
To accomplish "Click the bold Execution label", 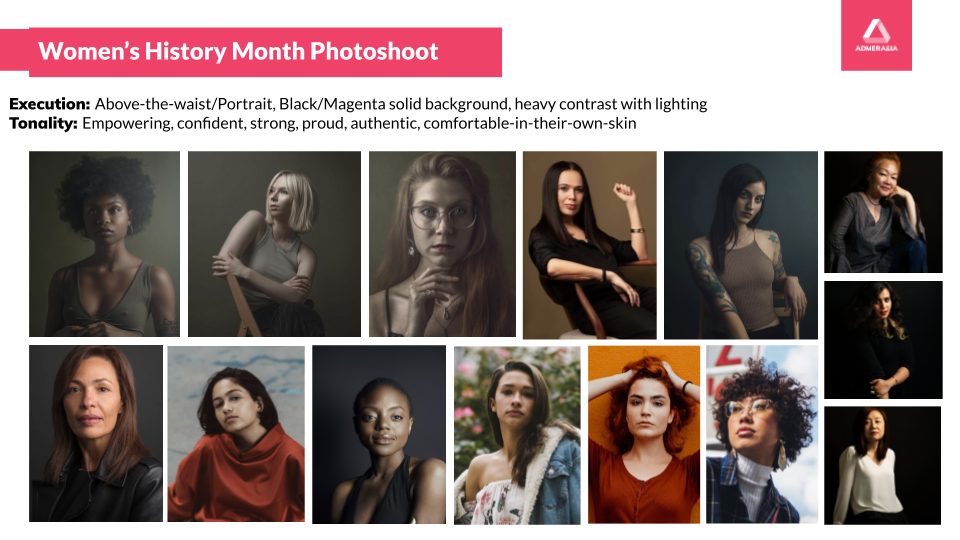I will (x=50, y=103).
